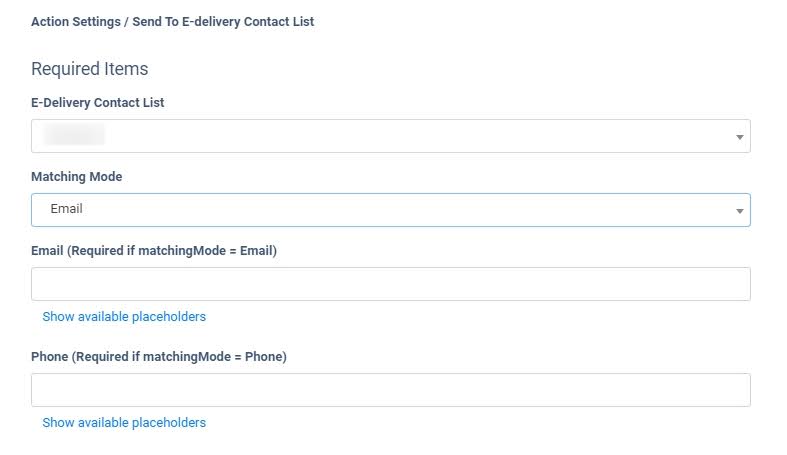
Task: Focus the Phone required input field
Action: tap(390, 390)
